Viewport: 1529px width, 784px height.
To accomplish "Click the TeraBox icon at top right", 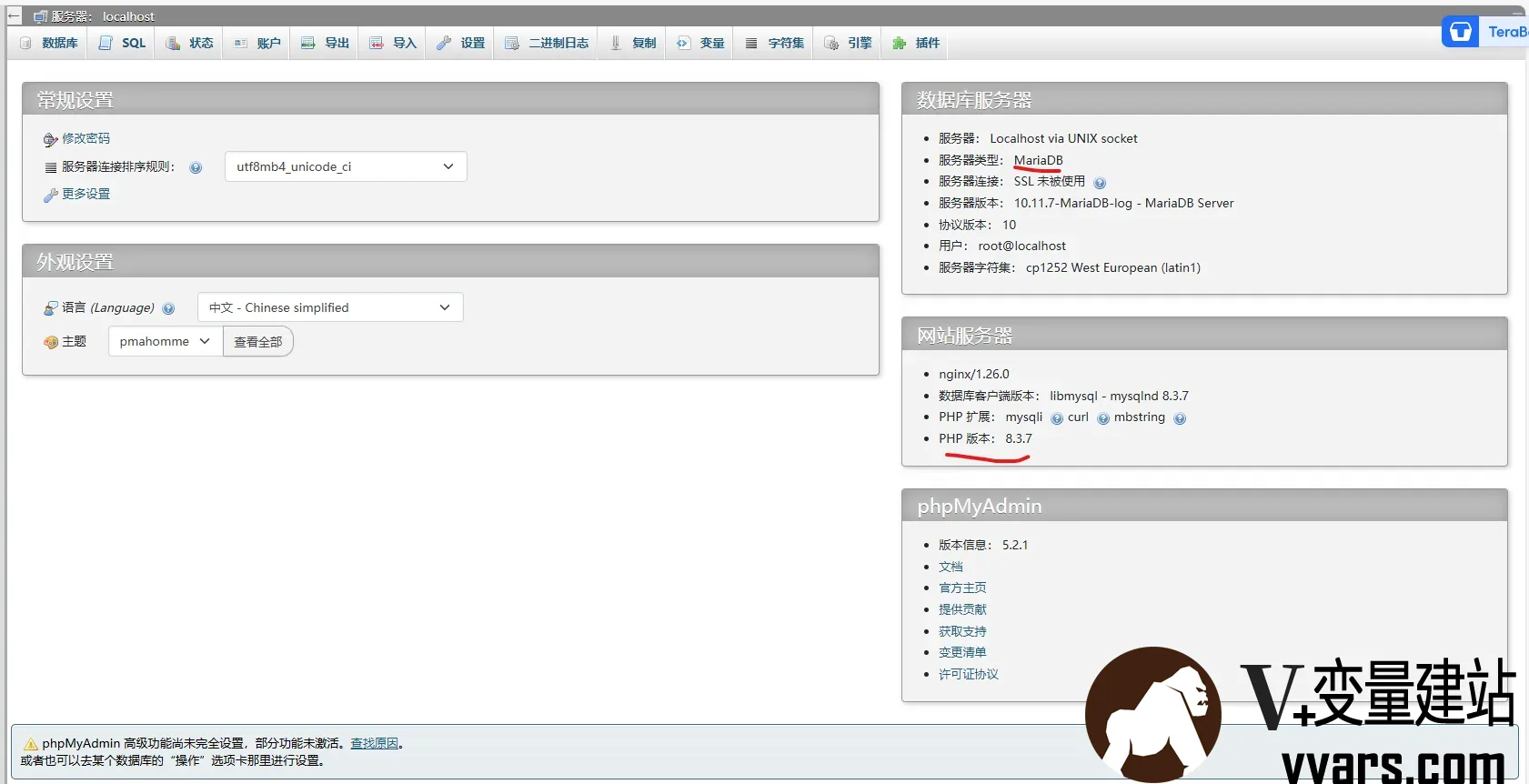I will coord(1461,32).
